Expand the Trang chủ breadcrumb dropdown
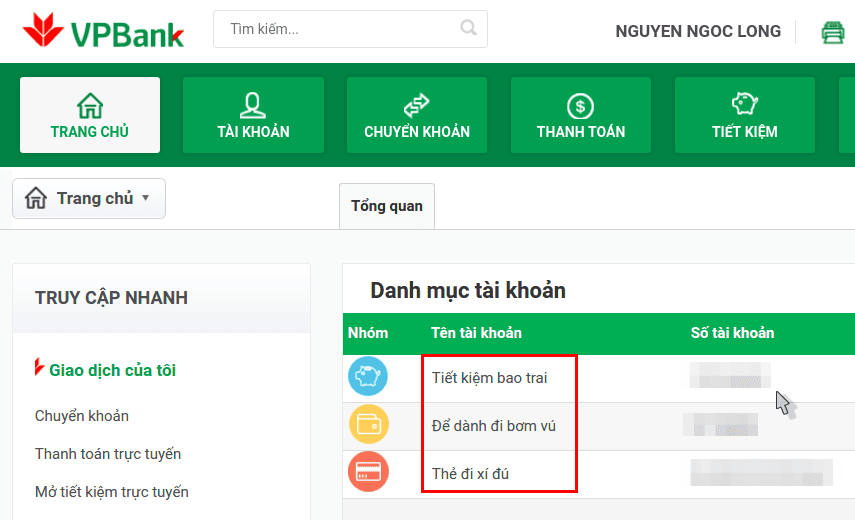Image resolution: width=855 pixels, height=520 pixels. click(89, 198)
